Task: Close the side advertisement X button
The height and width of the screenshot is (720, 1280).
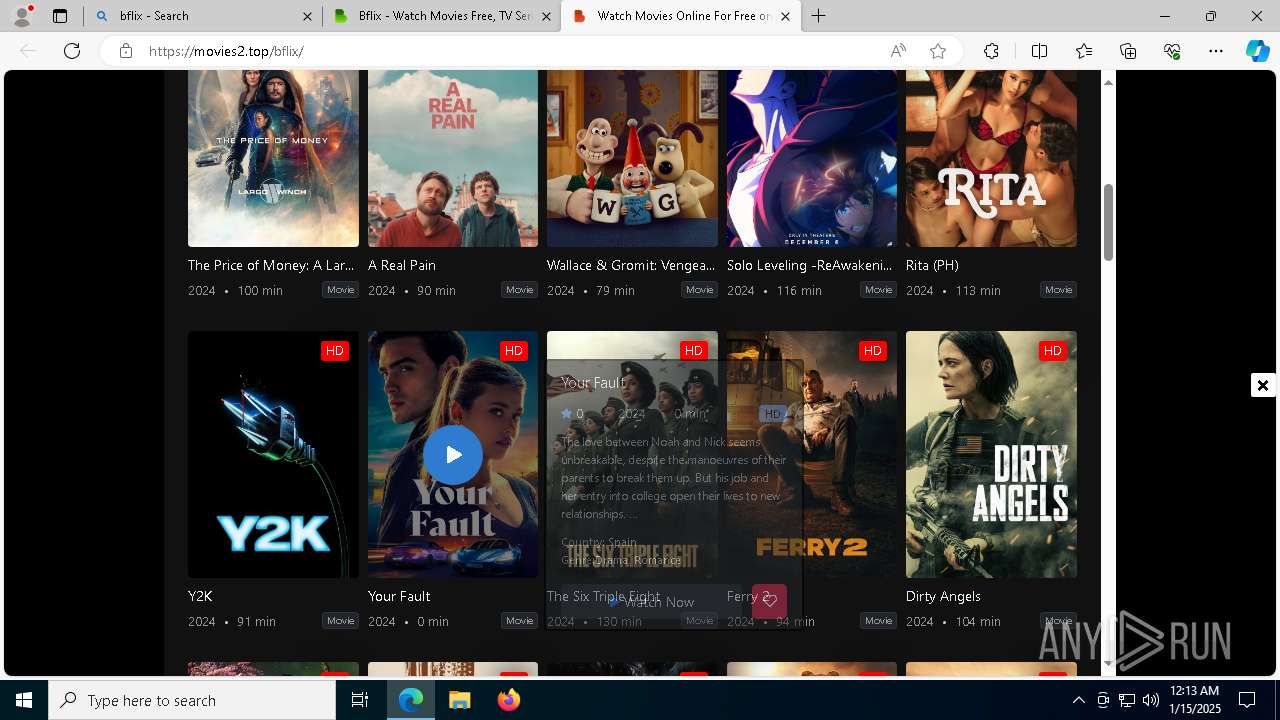Action: pos(1262,385)
